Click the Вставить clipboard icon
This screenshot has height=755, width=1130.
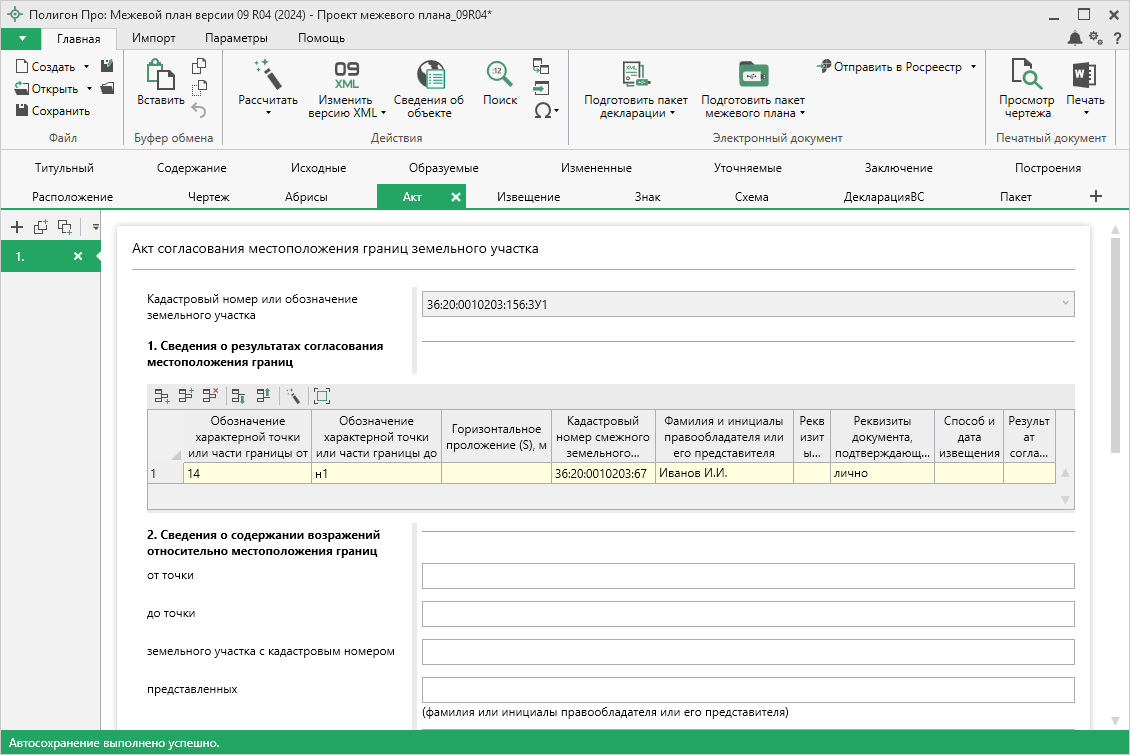pos(160,75)
